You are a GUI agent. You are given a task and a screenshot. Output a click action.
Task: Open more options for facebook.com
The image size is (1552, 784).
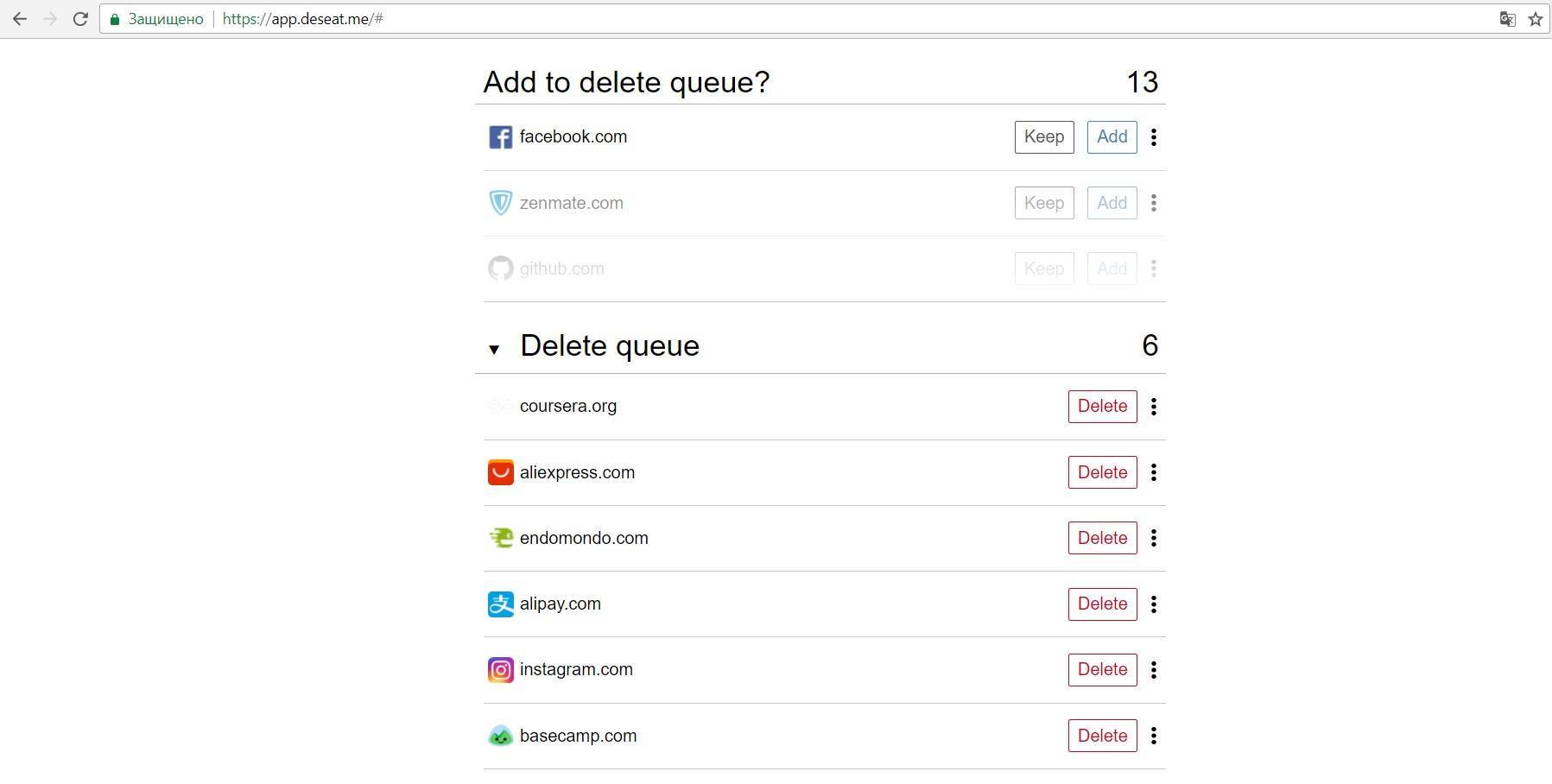[x=1154, y=137]
